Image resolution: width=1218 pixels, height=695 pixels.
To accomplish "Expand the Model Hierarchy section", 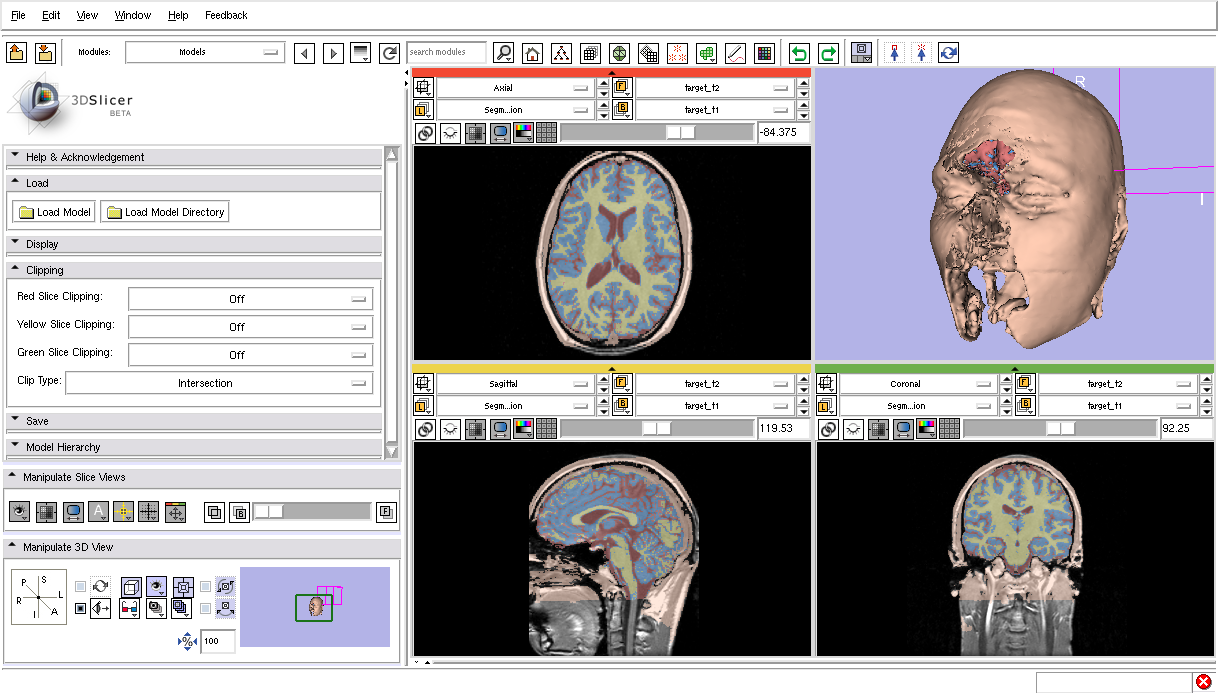I will (63, 447).
